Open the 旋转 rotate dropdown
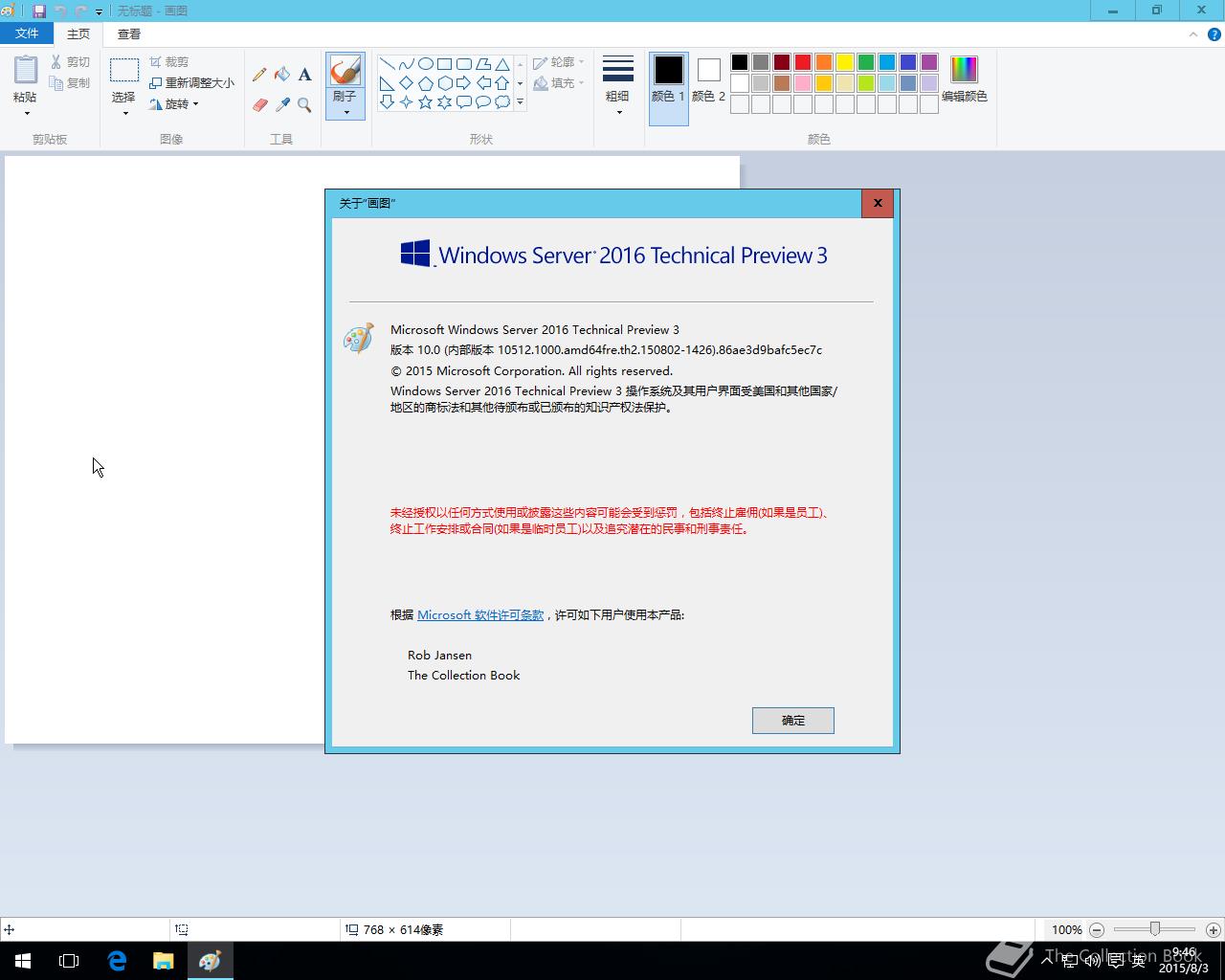Image resolution: width=1225 pixels, height=980 pixels. coord(174,104)
